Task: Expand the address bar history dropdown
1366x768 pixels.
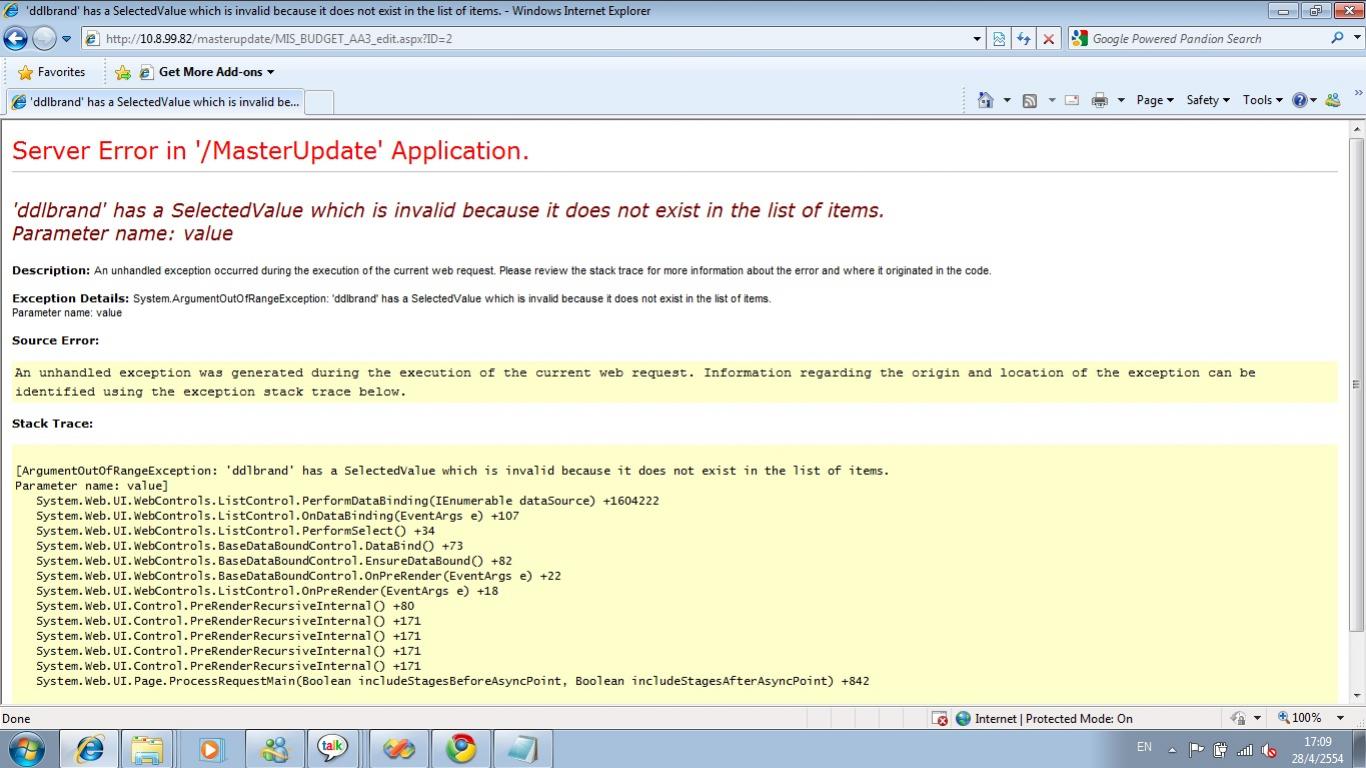Action: [977, 39]
